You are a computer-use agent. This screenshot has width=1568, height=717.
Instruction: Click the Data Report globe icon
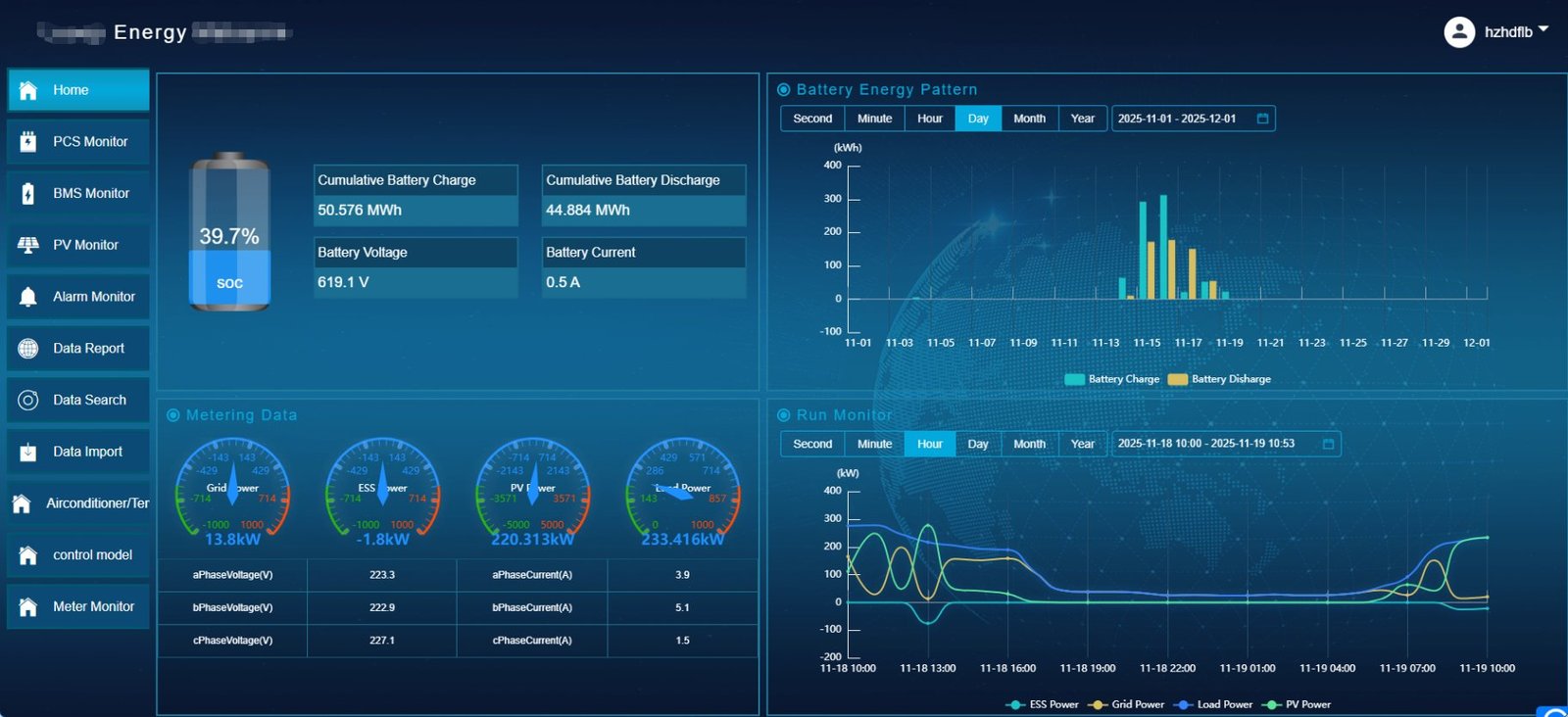point(28,349)
